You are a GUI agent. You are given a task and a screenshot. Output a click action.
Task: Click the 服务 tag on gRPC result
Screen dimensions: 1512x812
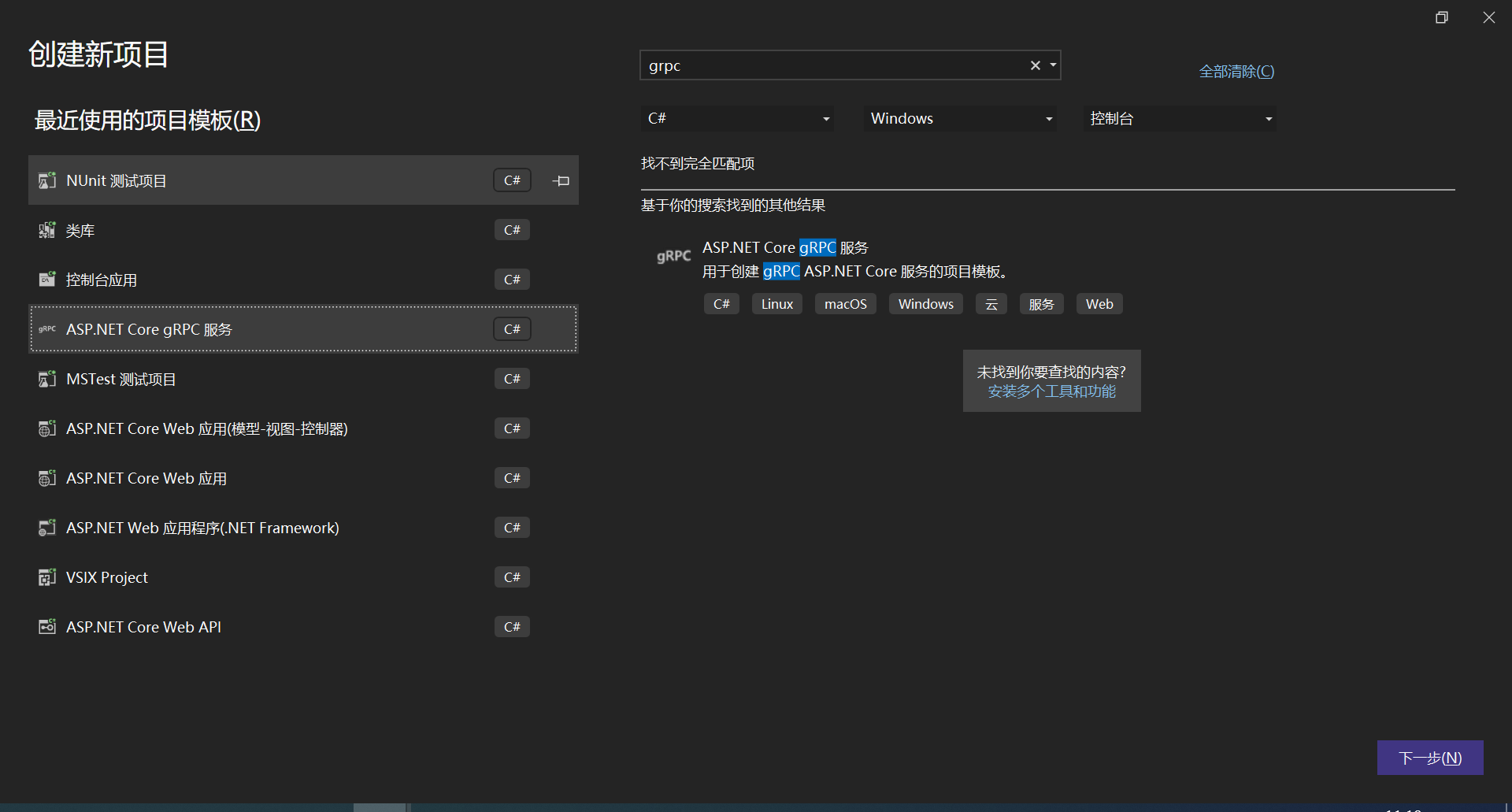pos(1042,304)
